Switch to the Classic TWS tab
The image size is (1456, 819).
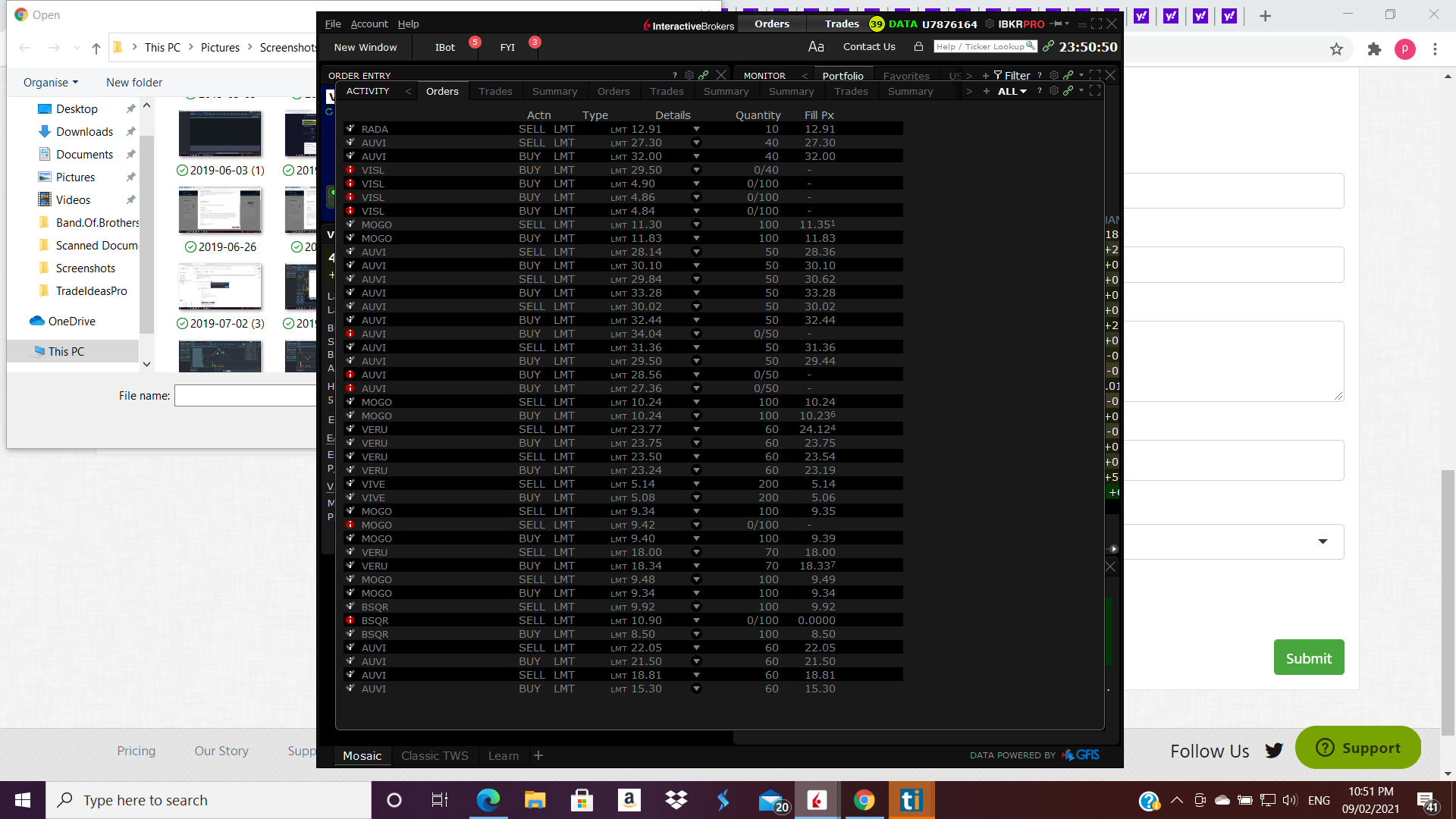435,756
